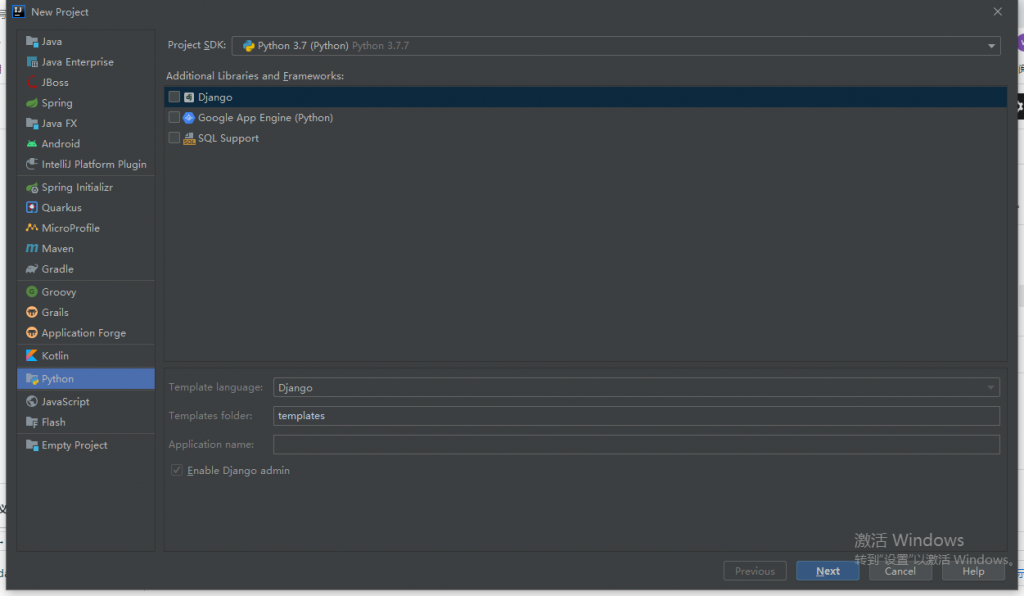Enable the Django framework checkbox
The width and height of the screenshot is (1024, 596).
coord(174,97)
